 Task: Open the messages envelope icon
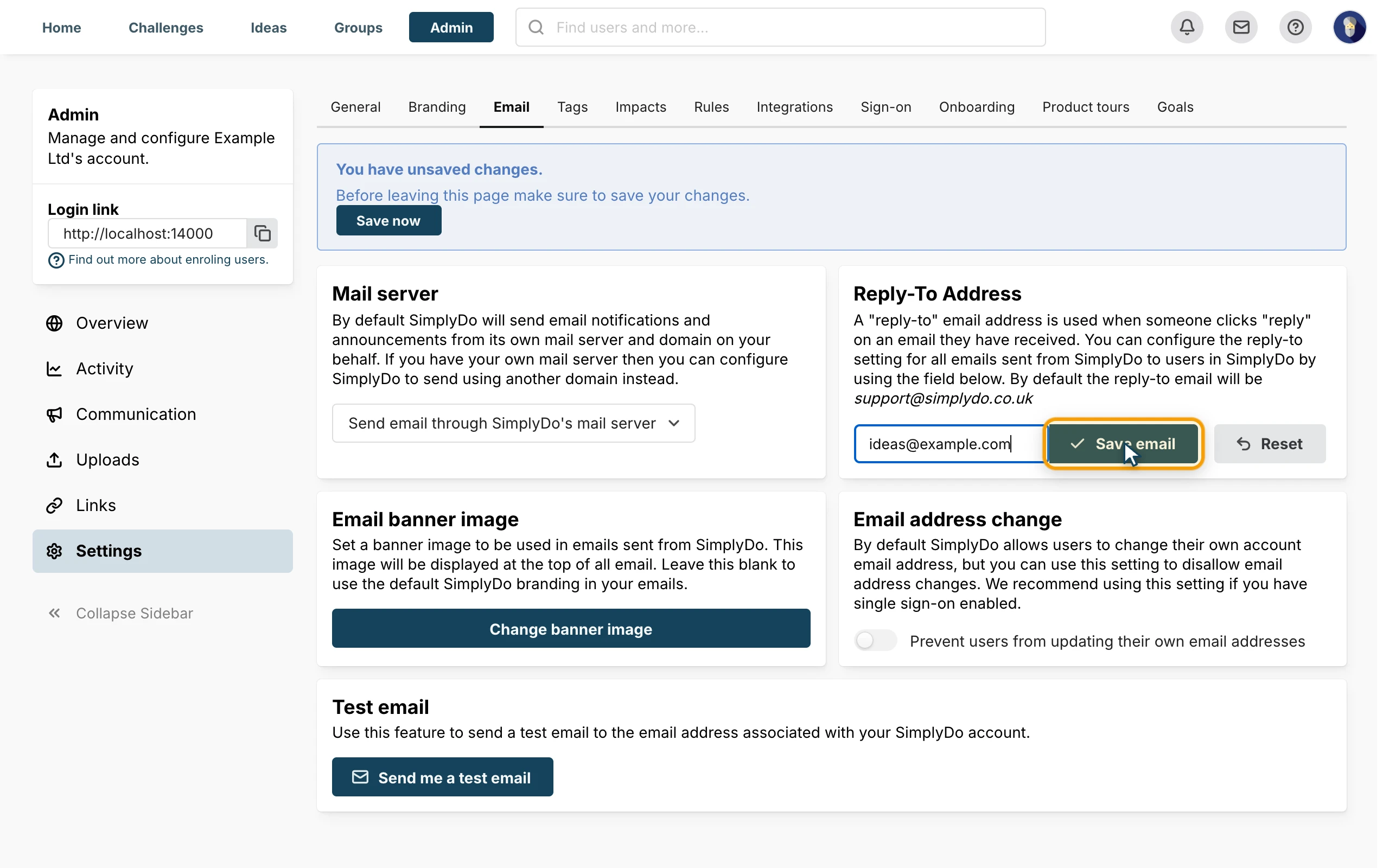pos(1241,27)
